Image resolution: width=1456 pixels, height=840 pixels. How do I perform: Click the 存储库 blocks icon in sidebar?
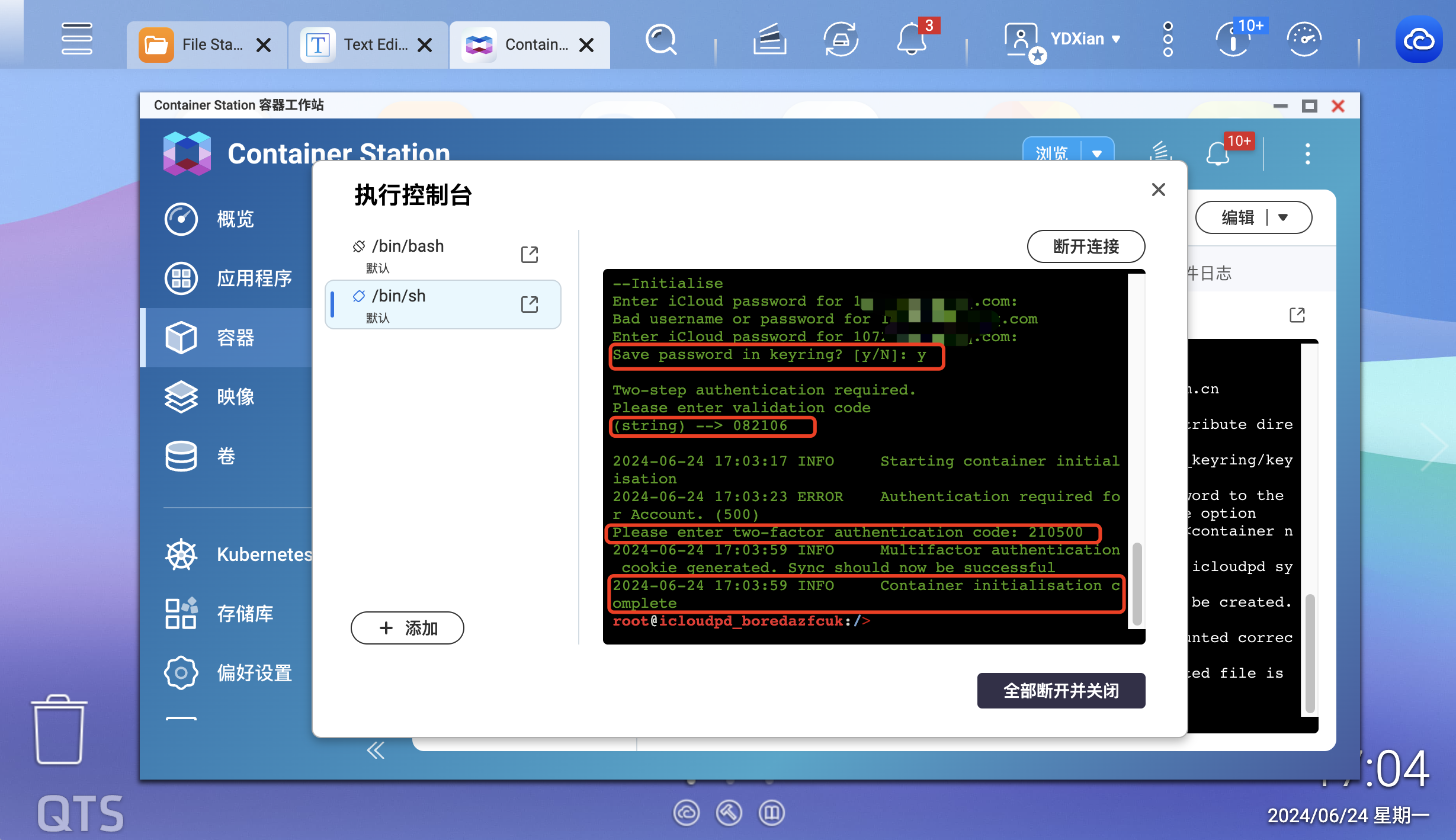(x=181, y=614)
